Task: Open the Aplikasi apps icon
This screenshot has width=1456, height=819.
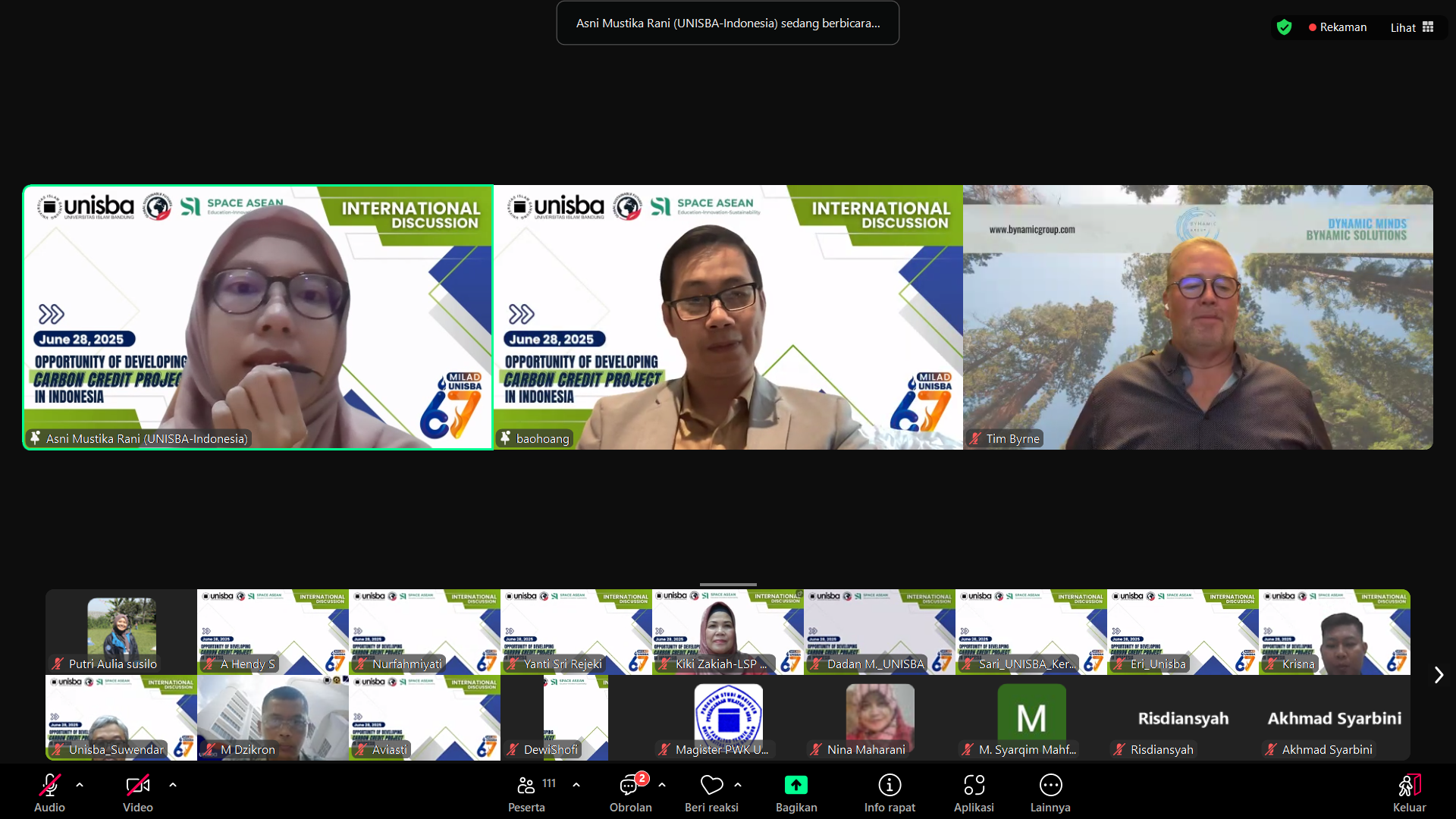Action: click(974, 786)
